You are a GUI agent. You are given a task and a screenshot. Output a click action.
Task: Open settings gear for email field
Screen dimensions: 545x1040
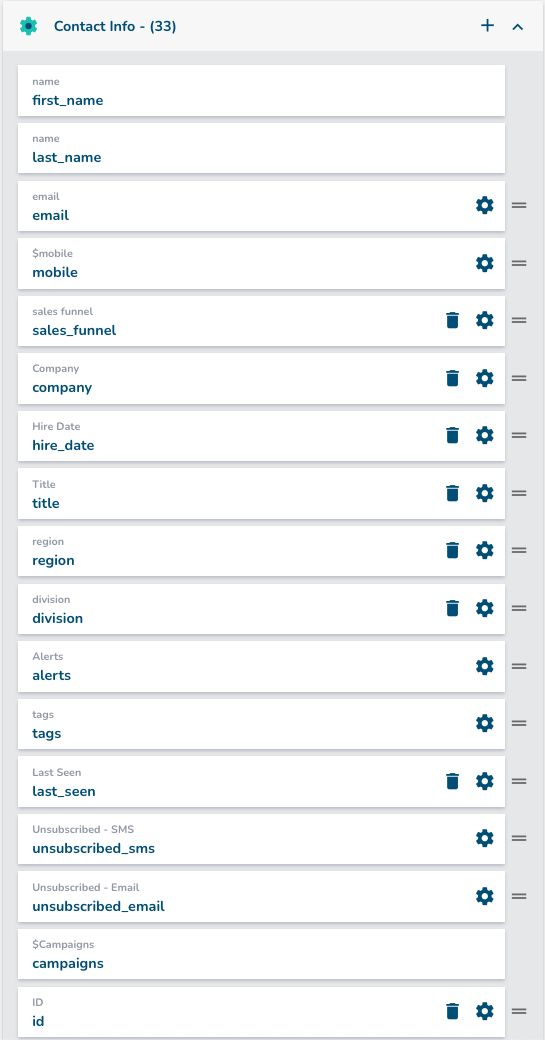click(x=485, y=206)
